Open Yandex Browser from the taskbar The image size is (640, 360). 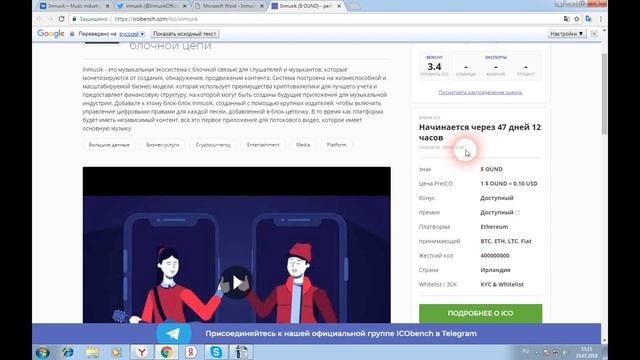[142, 352]
